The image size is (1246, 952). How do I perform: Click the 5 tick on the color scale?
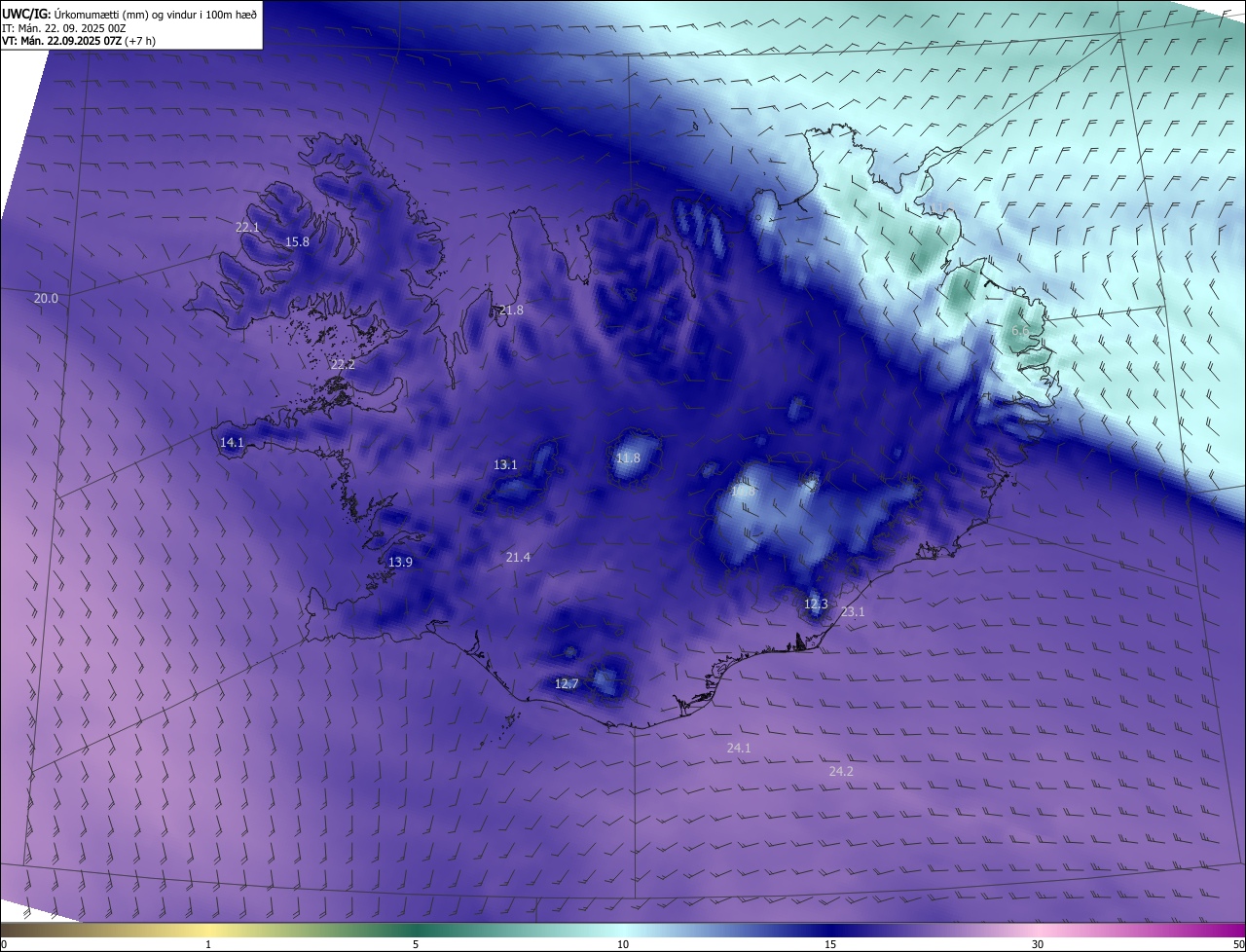[416, 944]
